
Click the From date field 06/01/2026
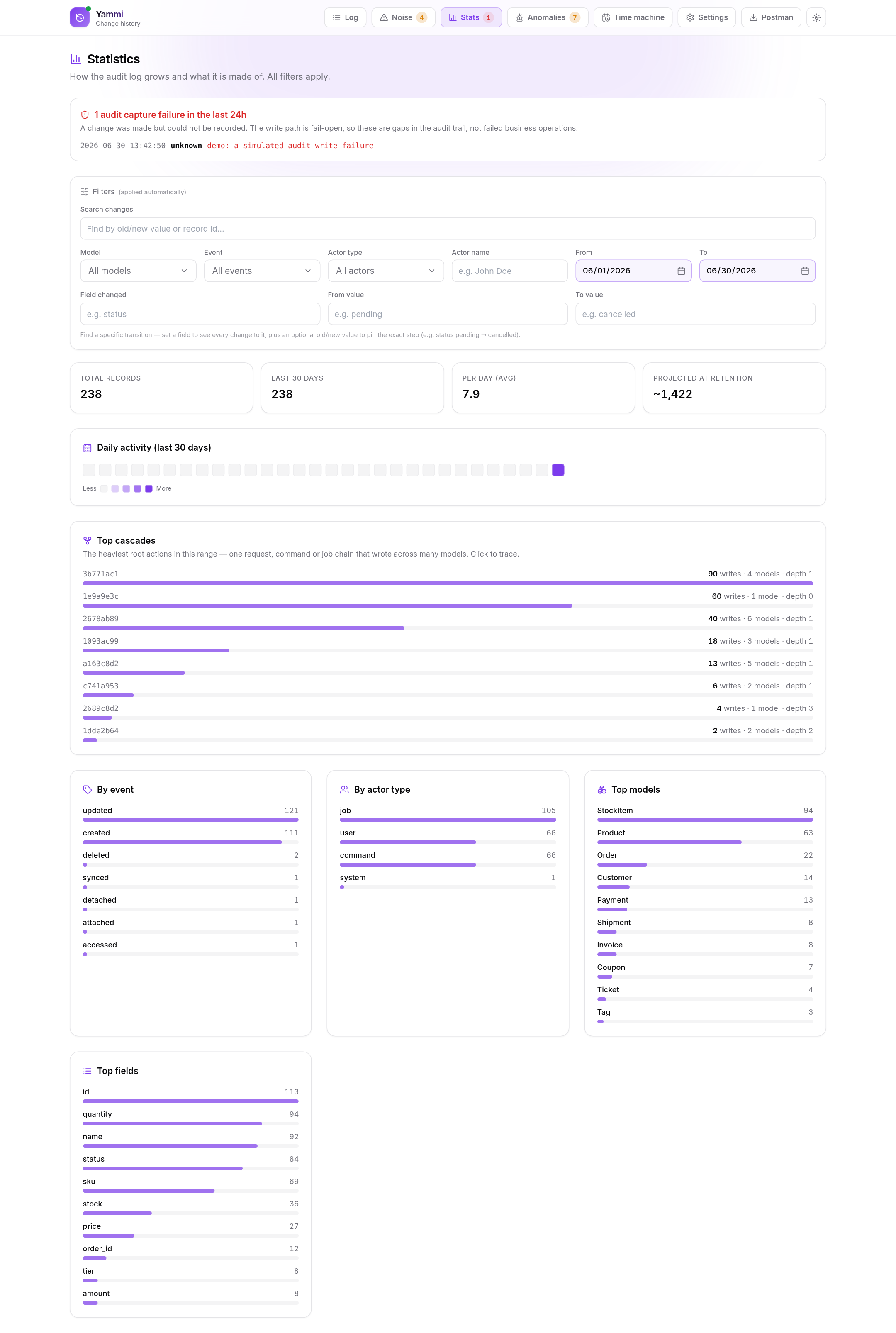coord(634,271)
